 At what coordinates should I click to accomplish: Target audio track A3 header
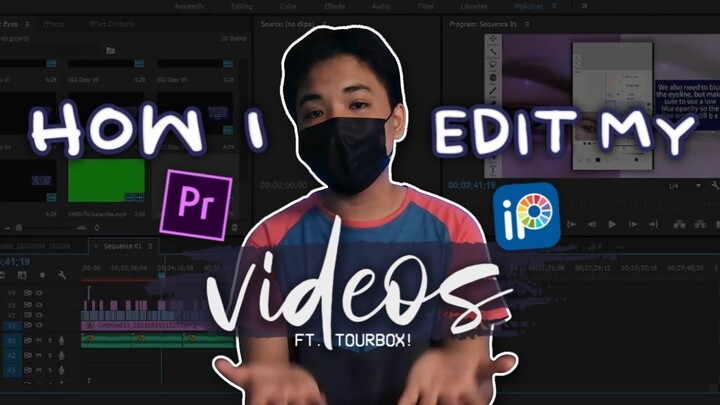pyautogui.click(x=11, y=370)
